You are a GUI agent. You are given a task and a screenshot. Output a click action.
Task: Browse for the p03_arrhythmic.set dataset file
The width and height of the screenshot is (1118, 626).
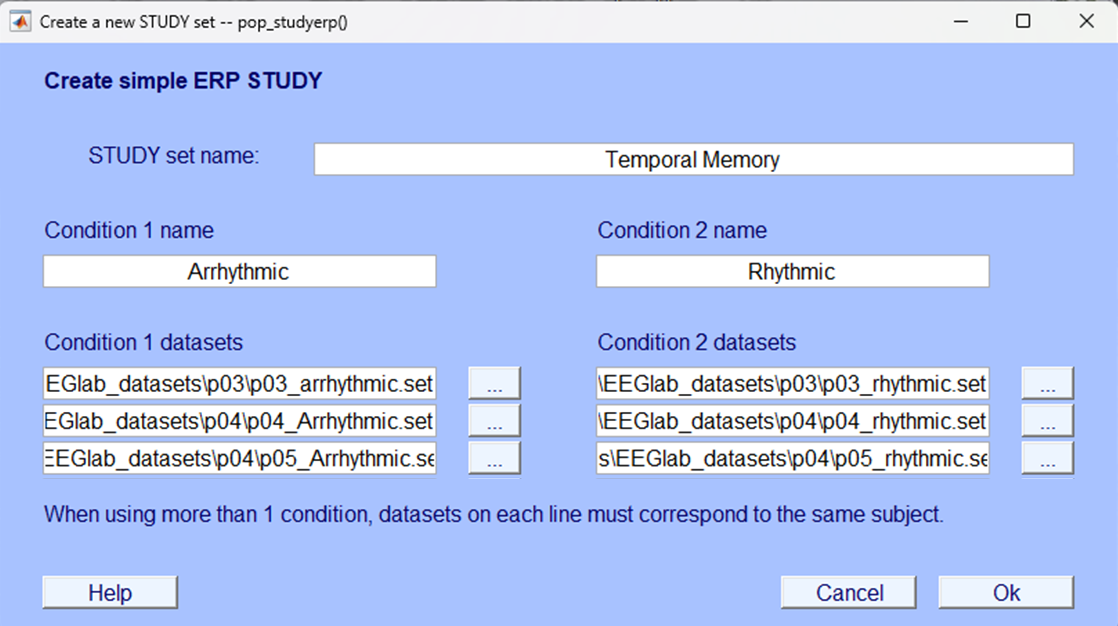click(x=494, y=382)
